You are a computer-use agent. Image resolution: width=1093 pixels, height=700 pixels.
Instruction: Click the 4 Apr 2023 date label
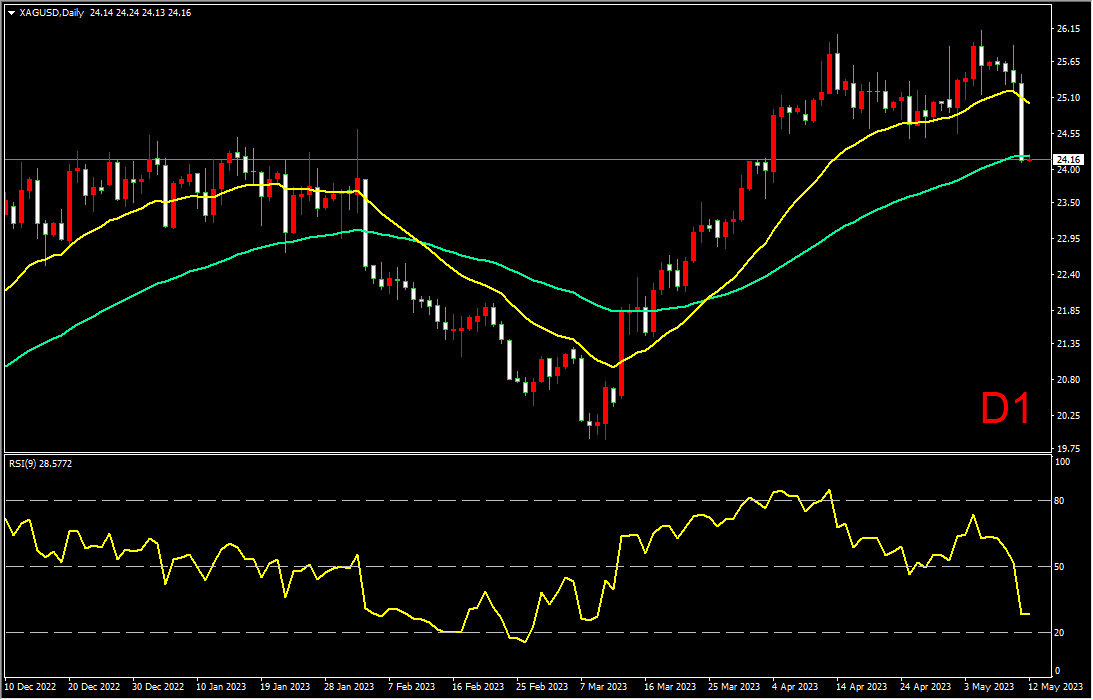tap(796, 686)
